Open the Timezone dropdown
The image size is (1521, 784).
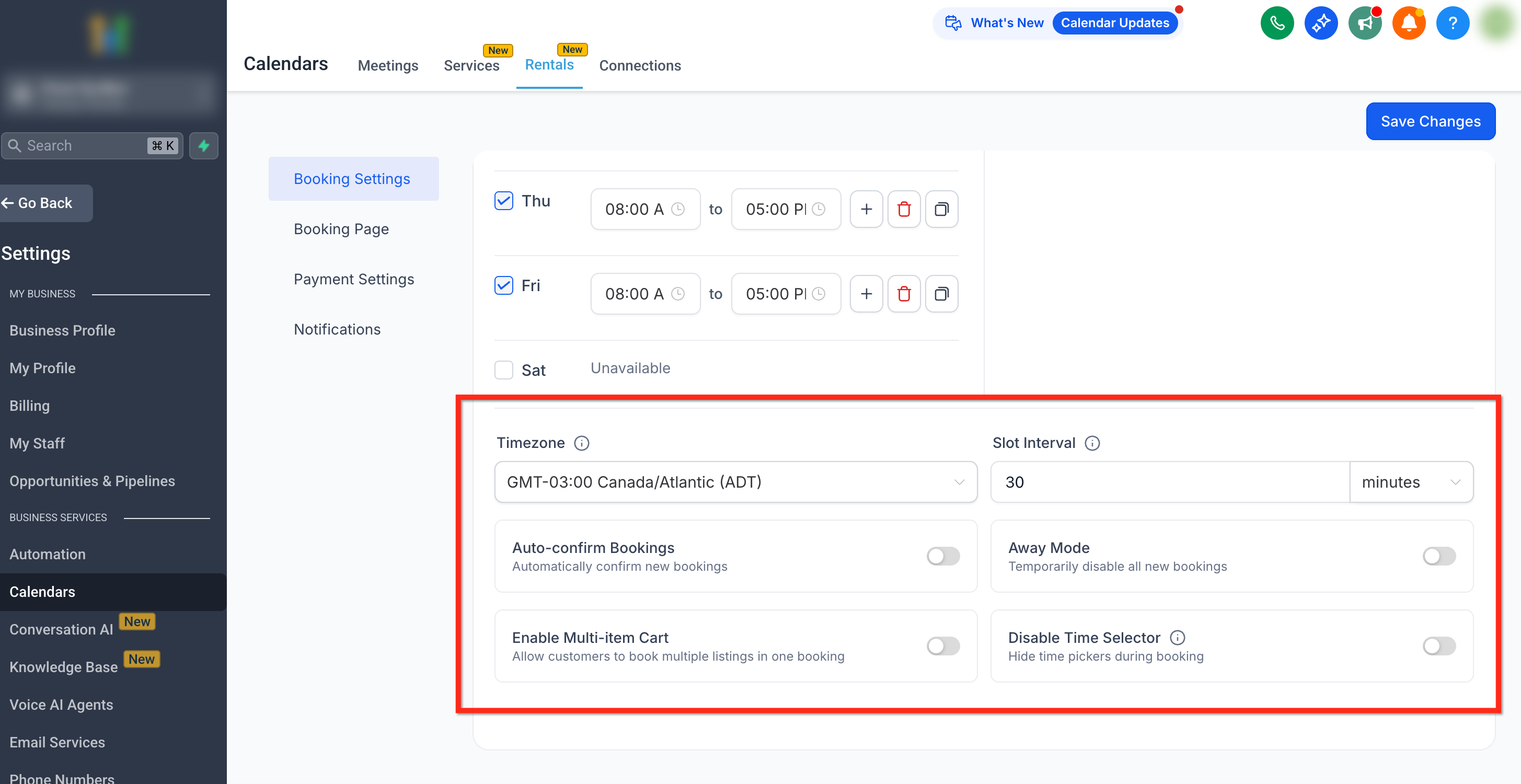click(x=735, y=482)
